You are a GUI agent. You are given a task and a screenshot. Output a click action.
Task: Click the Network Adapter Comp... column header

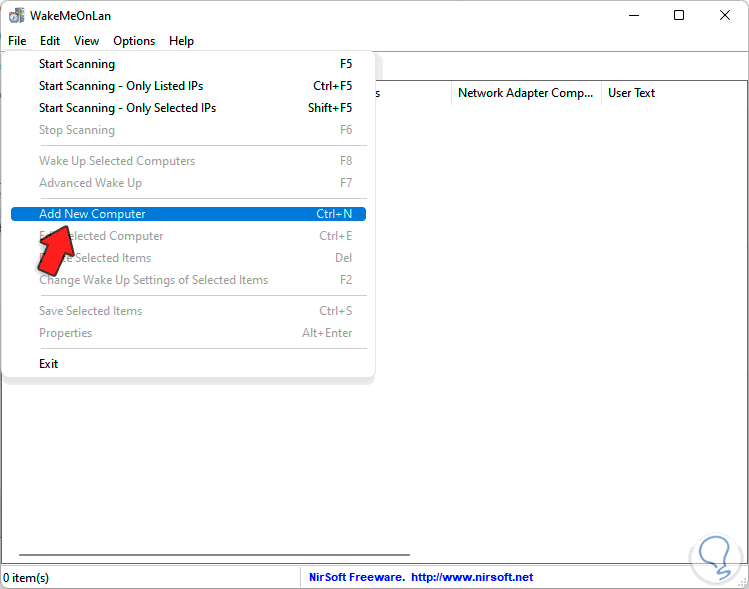[526, 93]
